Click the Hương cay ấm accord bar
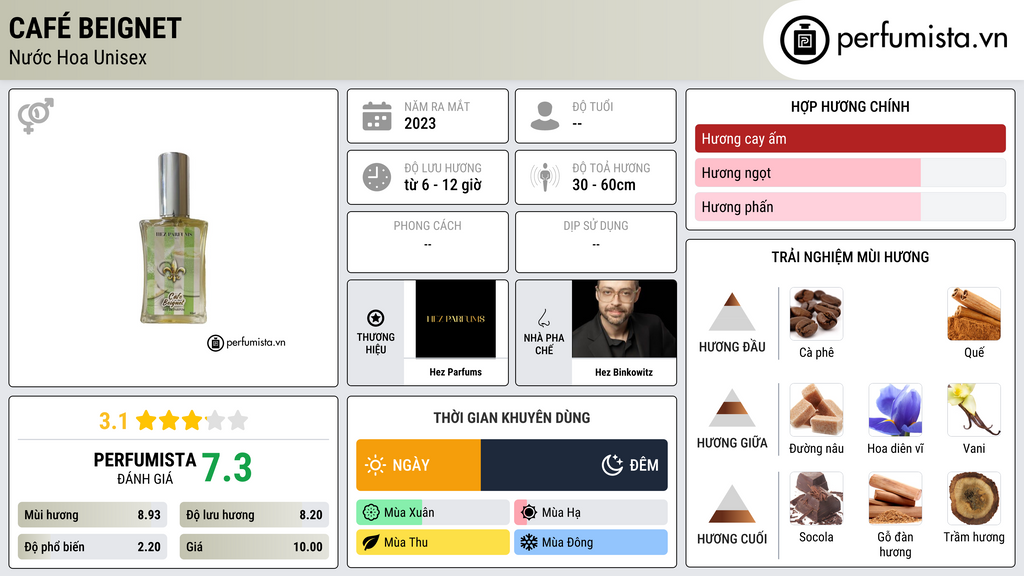This screenshot has width=1024, height=576. pos(850,138)
